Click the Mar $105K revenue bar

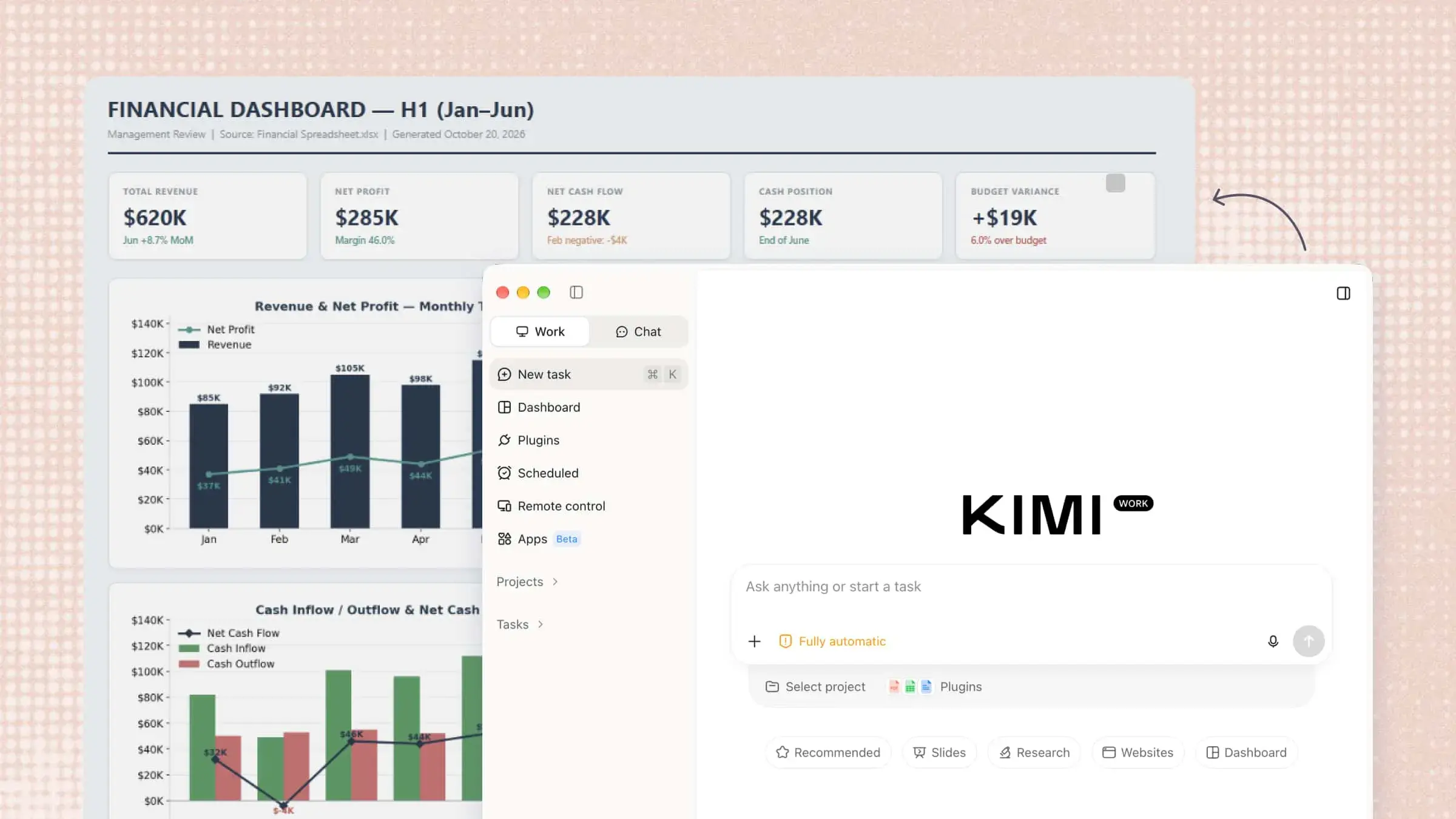click(x=350, y=451)
